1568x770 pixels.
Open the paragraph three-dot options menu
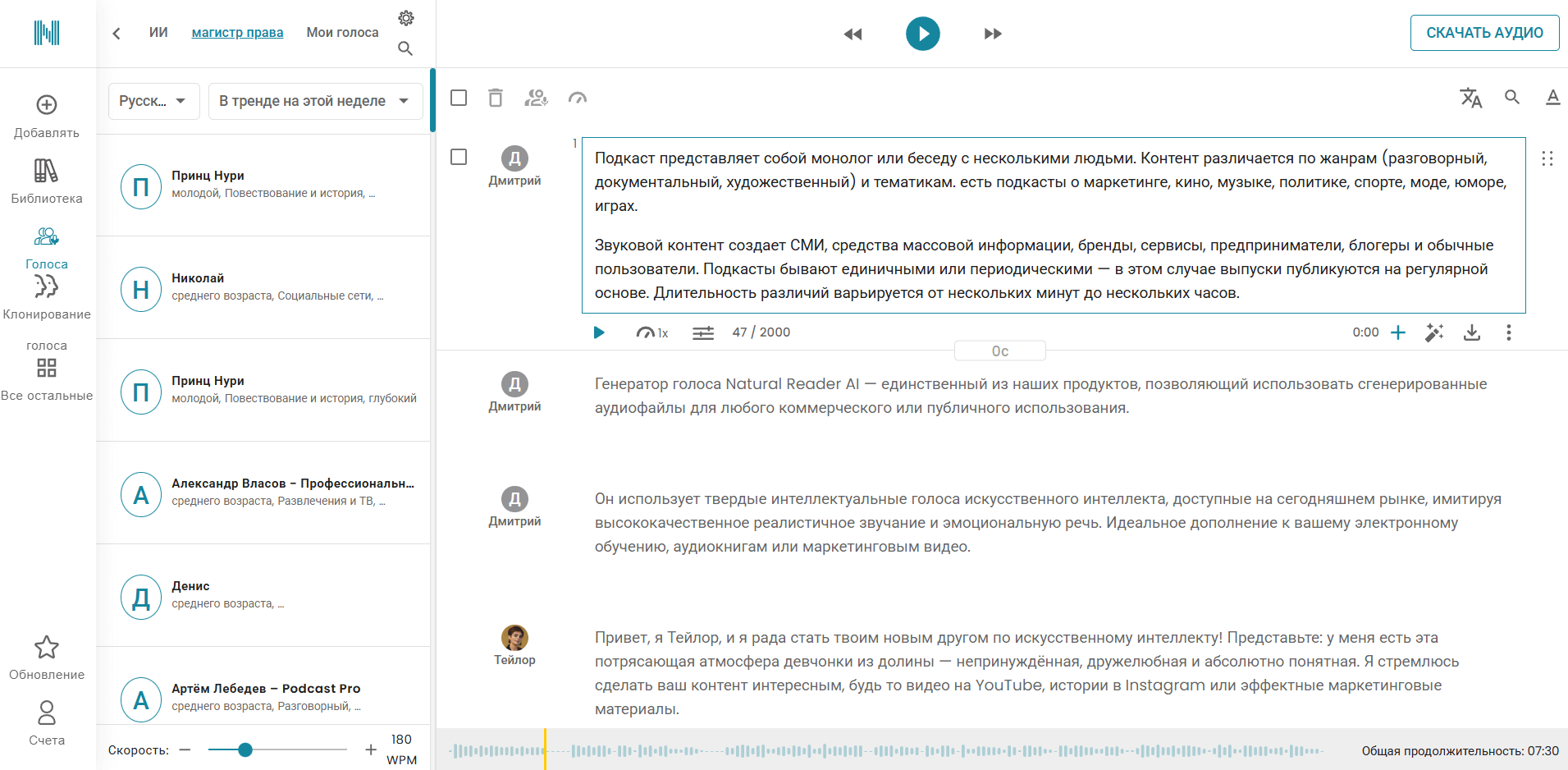pyautogui.click(x=1508, y=332)
